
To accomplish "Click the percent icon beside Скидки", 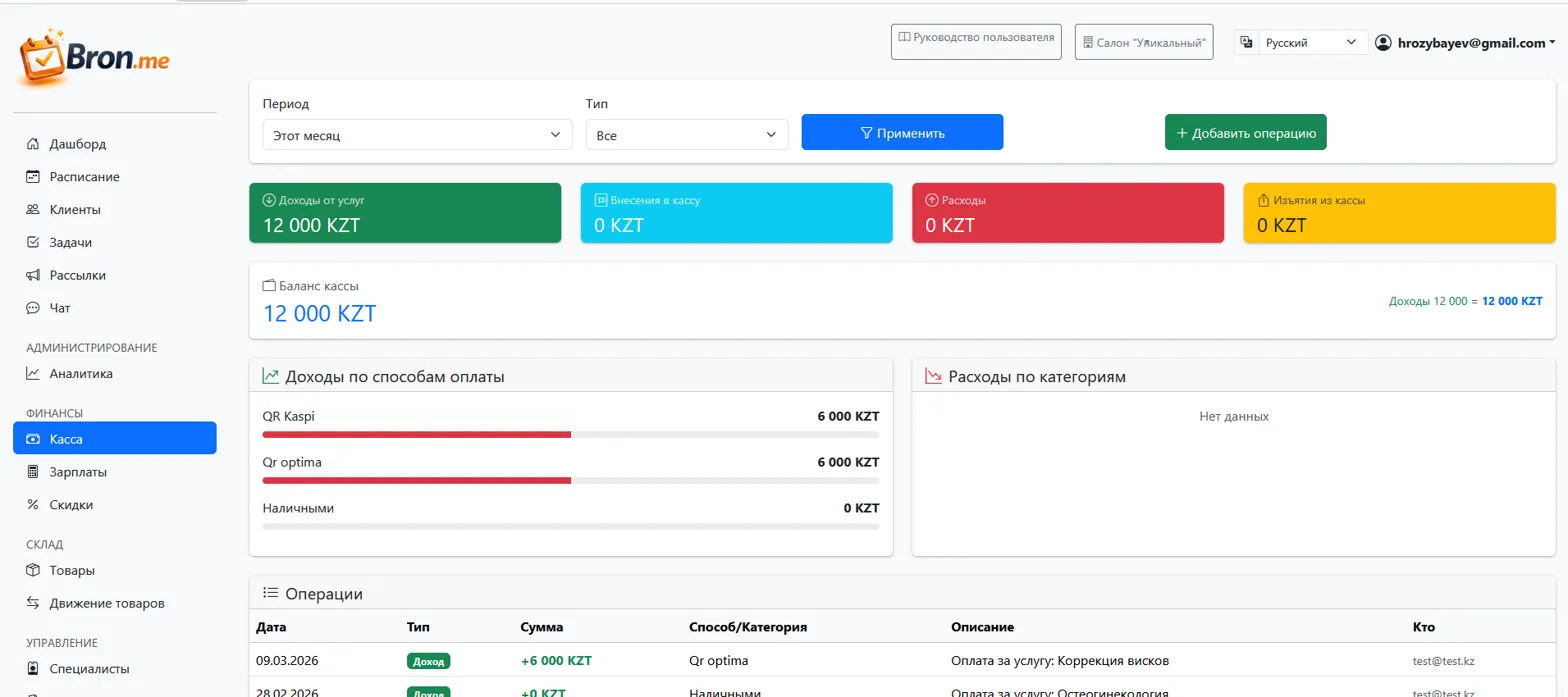I will tap(33, 505).
